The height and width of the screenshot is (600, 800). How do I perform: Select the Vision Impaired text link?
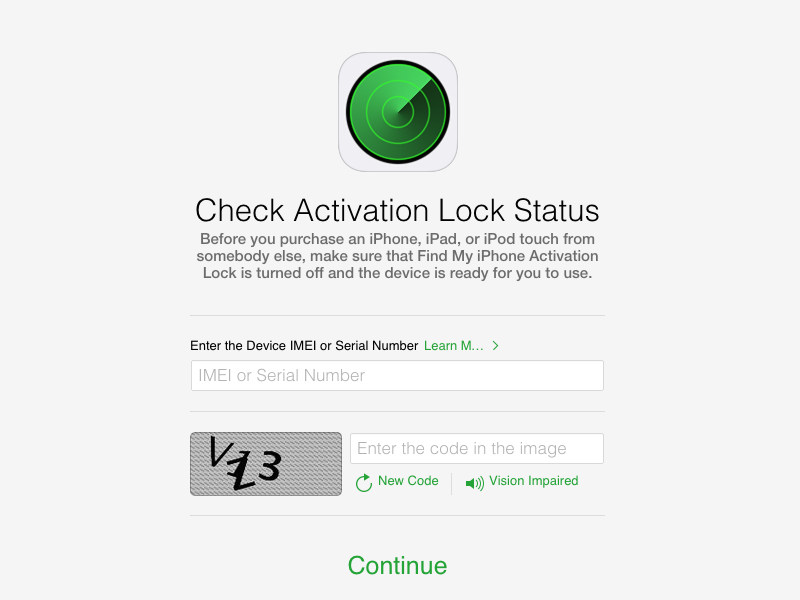point(534,481)
